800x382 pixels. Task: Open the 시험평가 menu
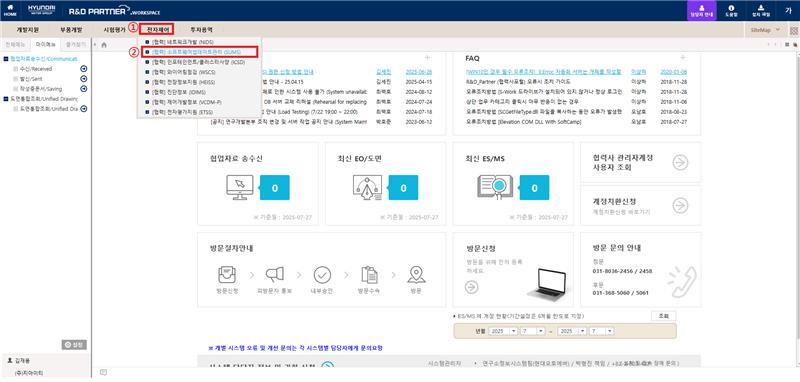click(114, 30)
